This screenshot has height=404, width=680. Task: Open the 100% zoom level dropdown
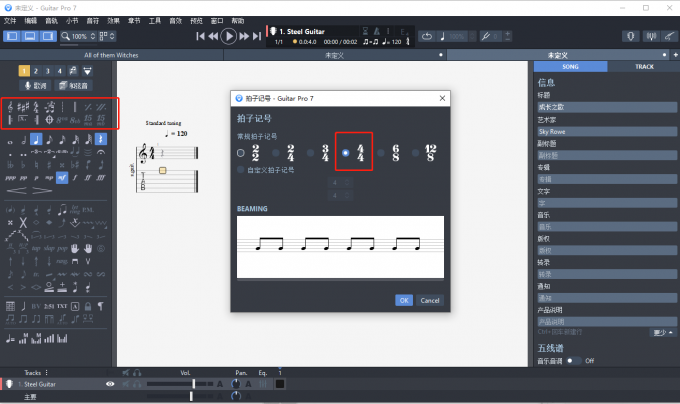tap(82, 36)
